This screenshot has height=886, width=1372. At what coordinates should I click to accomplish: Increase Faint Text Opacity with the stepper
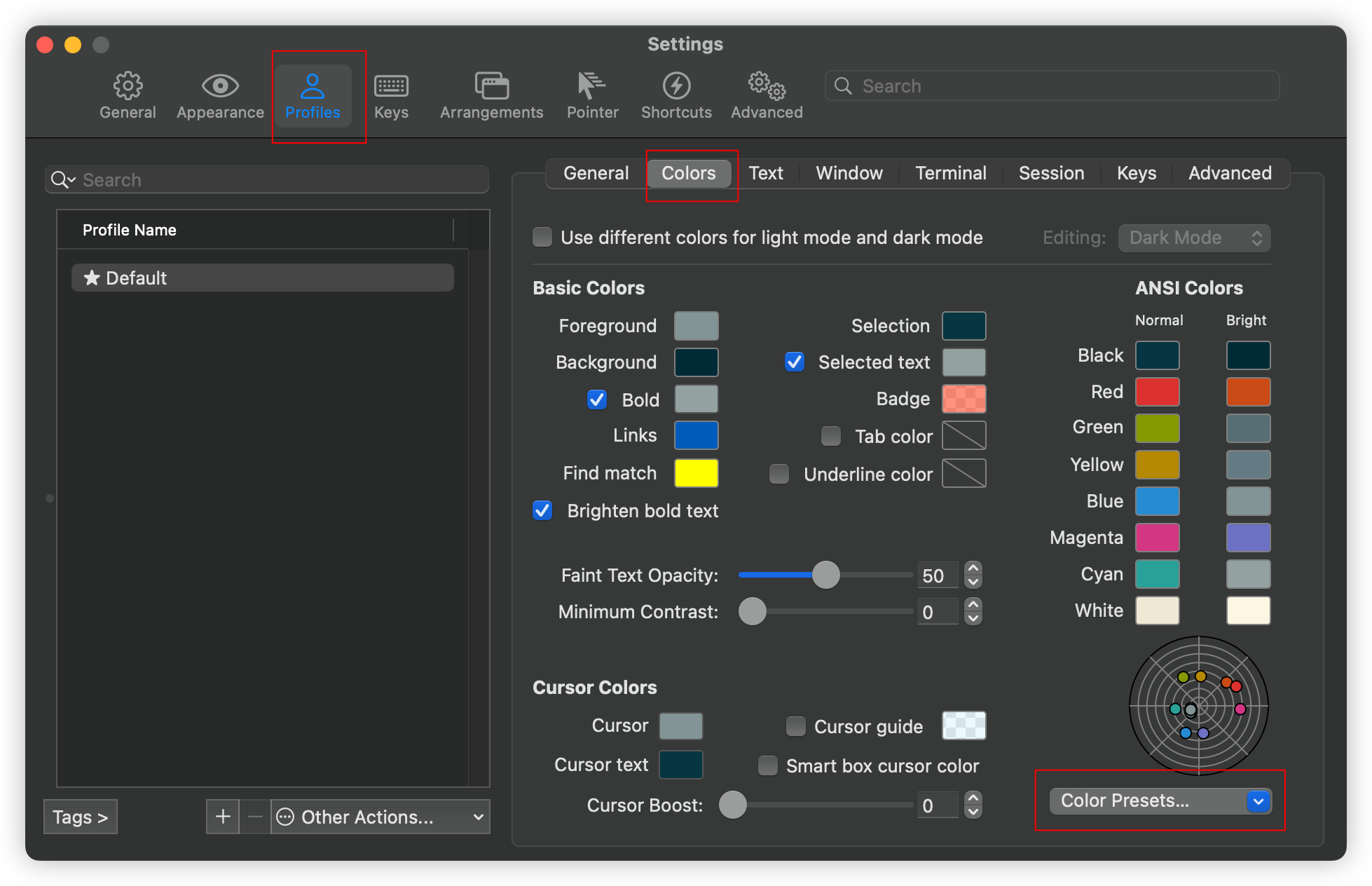(x=973, y=568)
